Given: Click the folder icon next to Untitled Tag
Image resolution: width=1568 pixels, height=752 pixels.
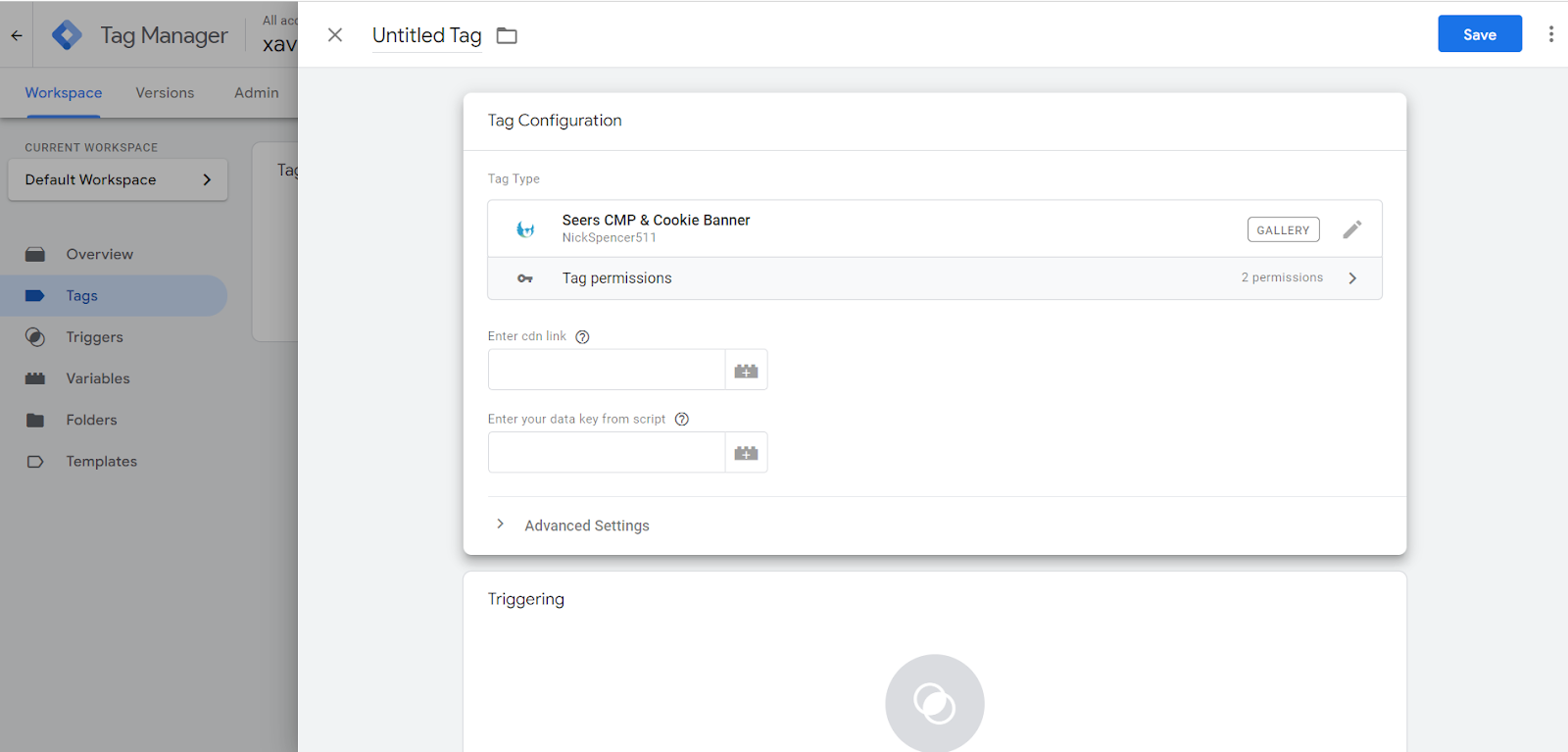Looking at the screenshot, I should (507, 36).
